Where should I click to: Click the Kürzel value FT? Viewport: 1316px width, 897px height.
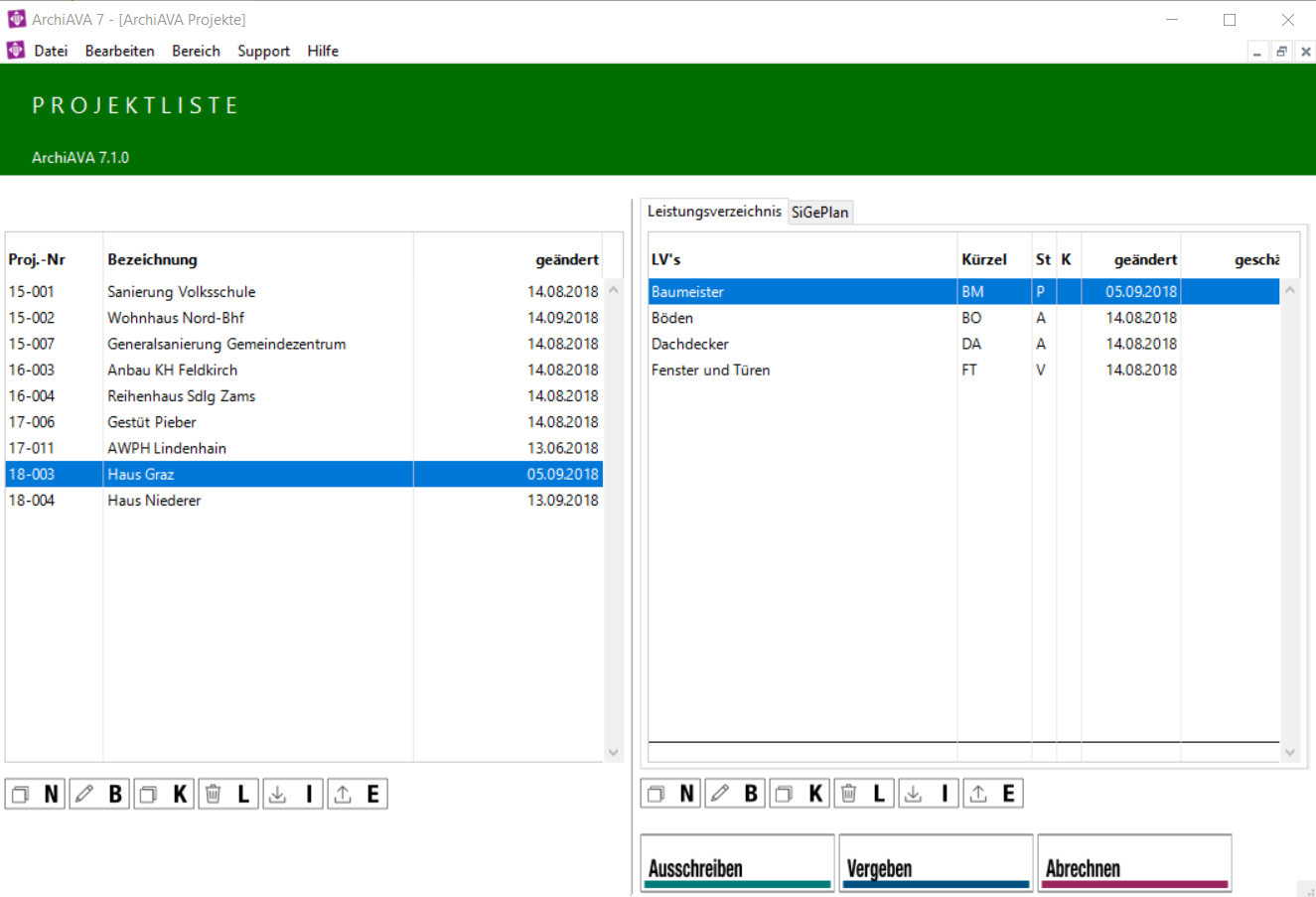(x=969, y=370)
